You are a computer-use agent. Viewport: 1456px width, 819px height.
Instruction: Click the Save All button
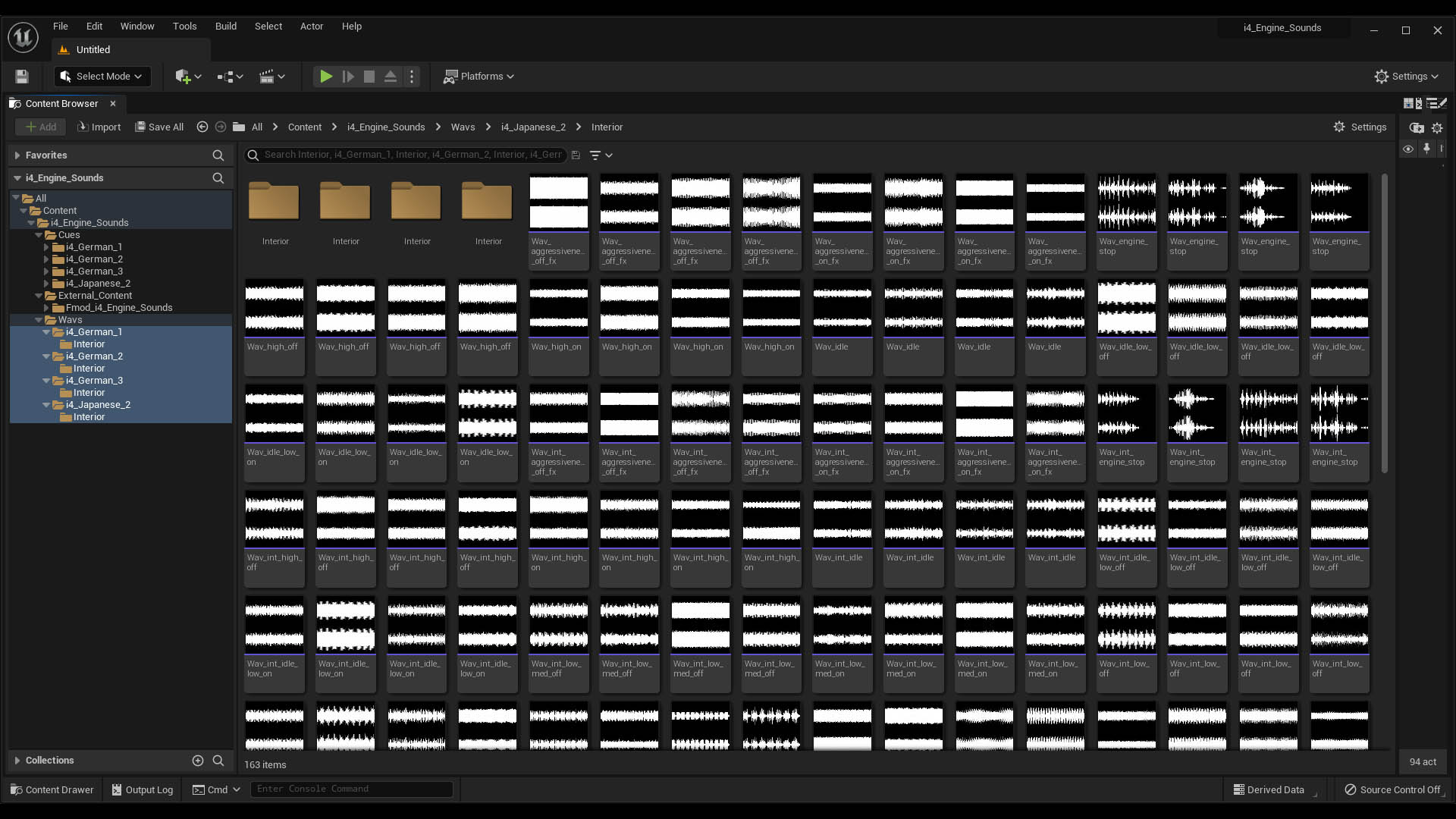[159, 127]
